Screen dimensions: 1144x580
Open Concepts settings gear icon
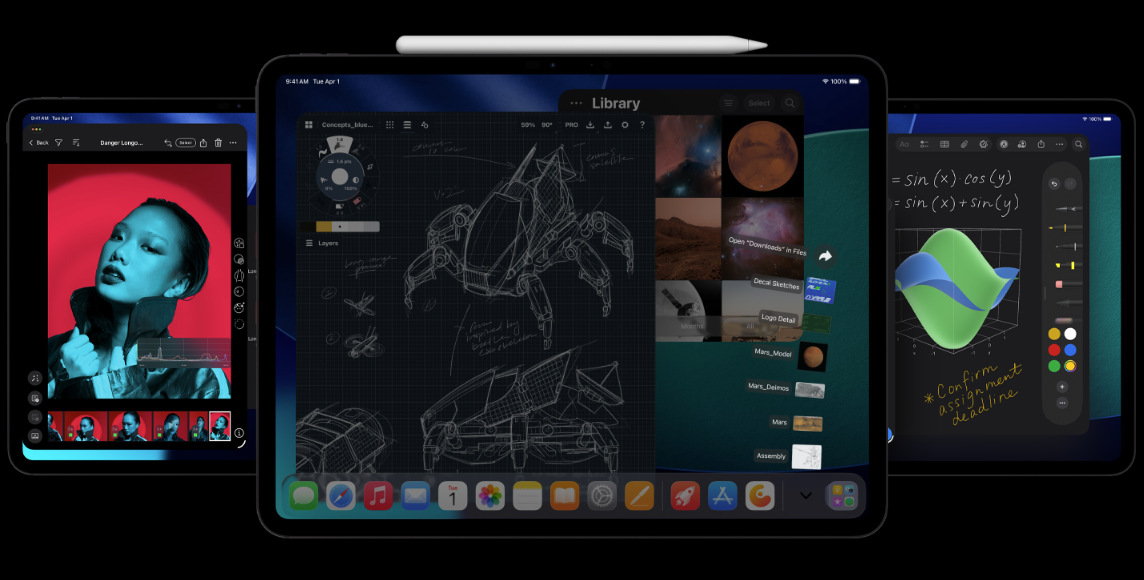pos(625,125)
